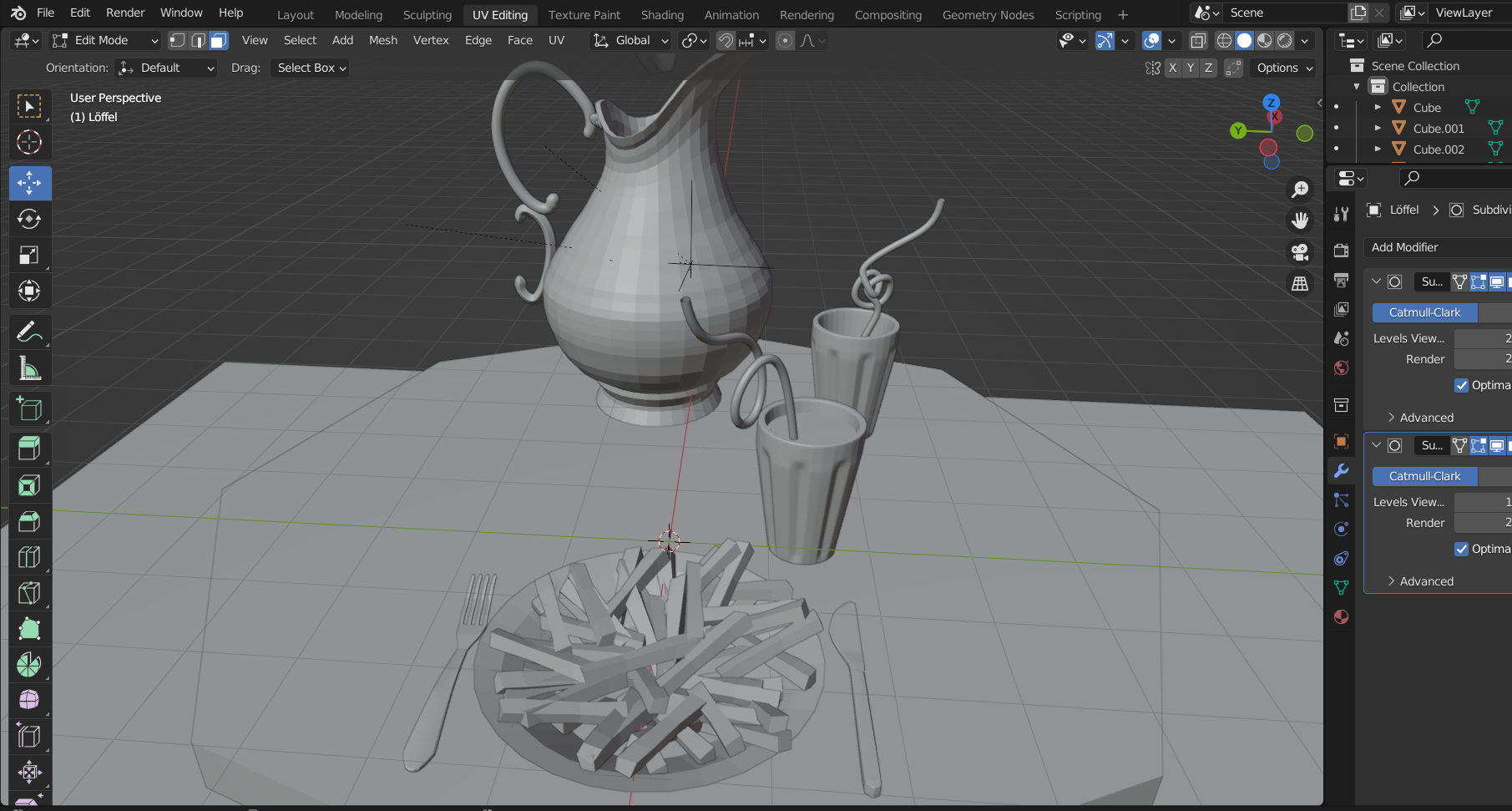Select the 3D Cursor tool
Image resolution: width=1512 pixels, height=811 pixels.
point(29,142)
